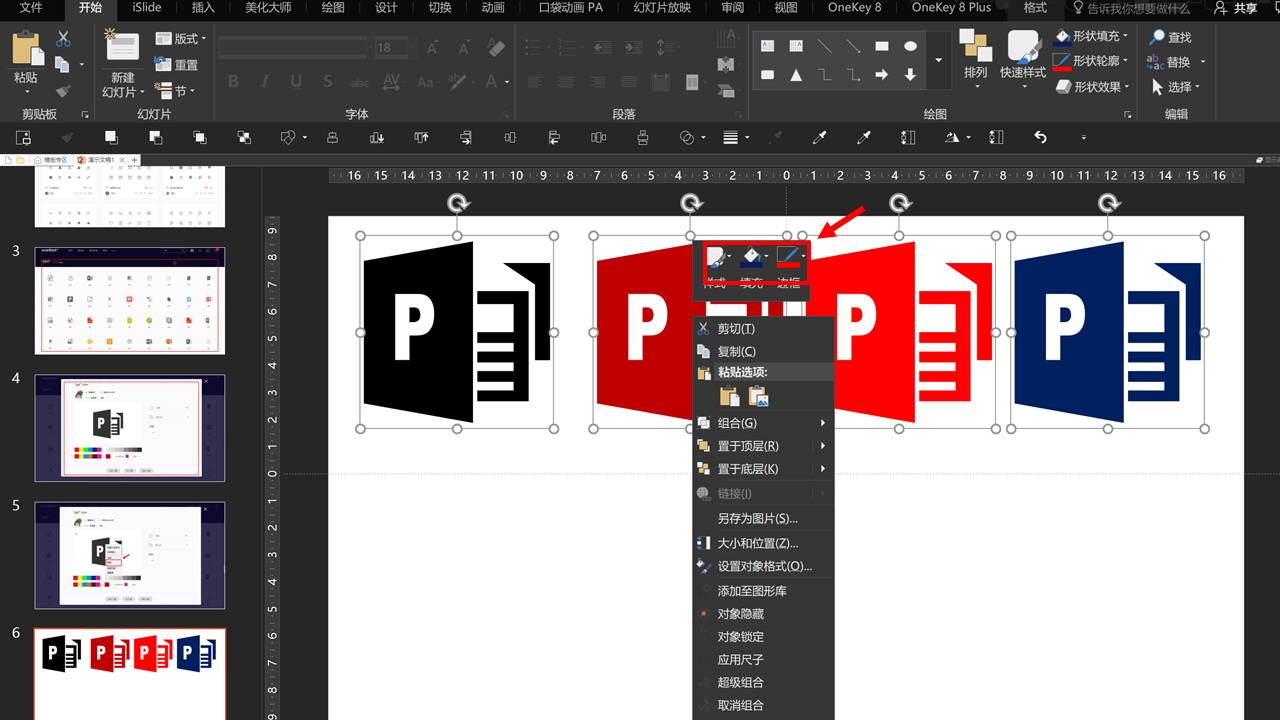
Task: Select the navy blue PowerPoint icon on slide
Action: (x=1107, y=332)
